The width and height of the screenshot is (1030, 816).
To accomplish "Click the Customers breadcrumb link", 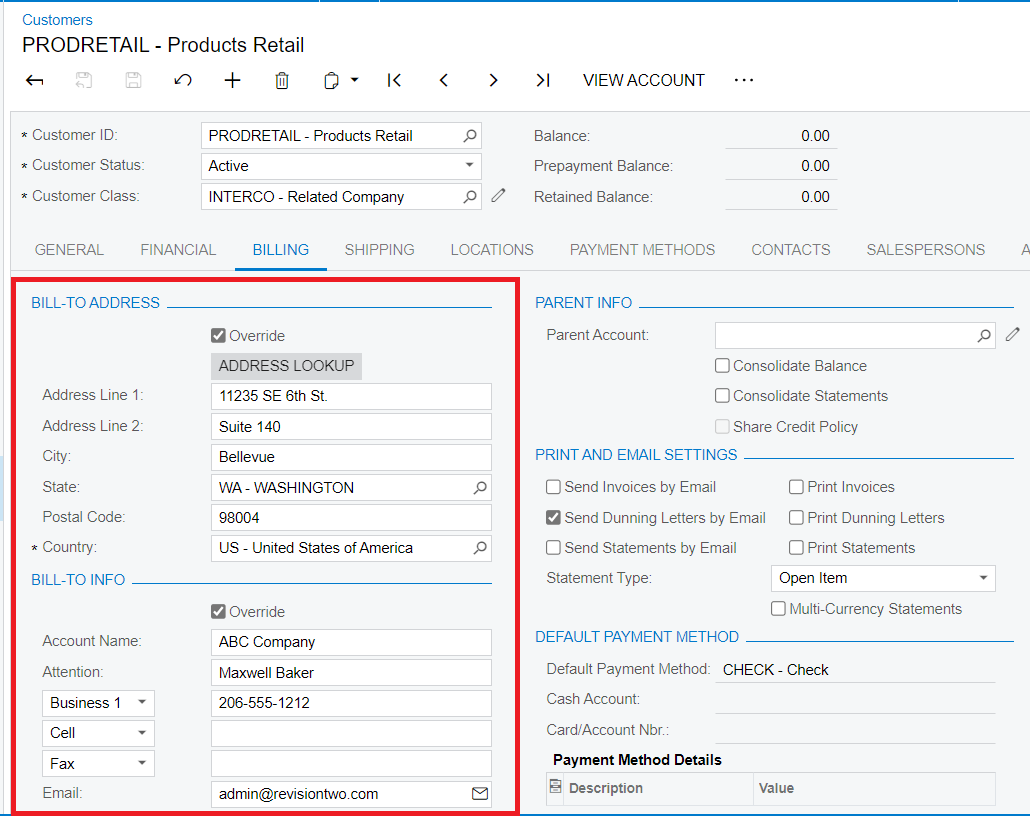I will [57, 20].
